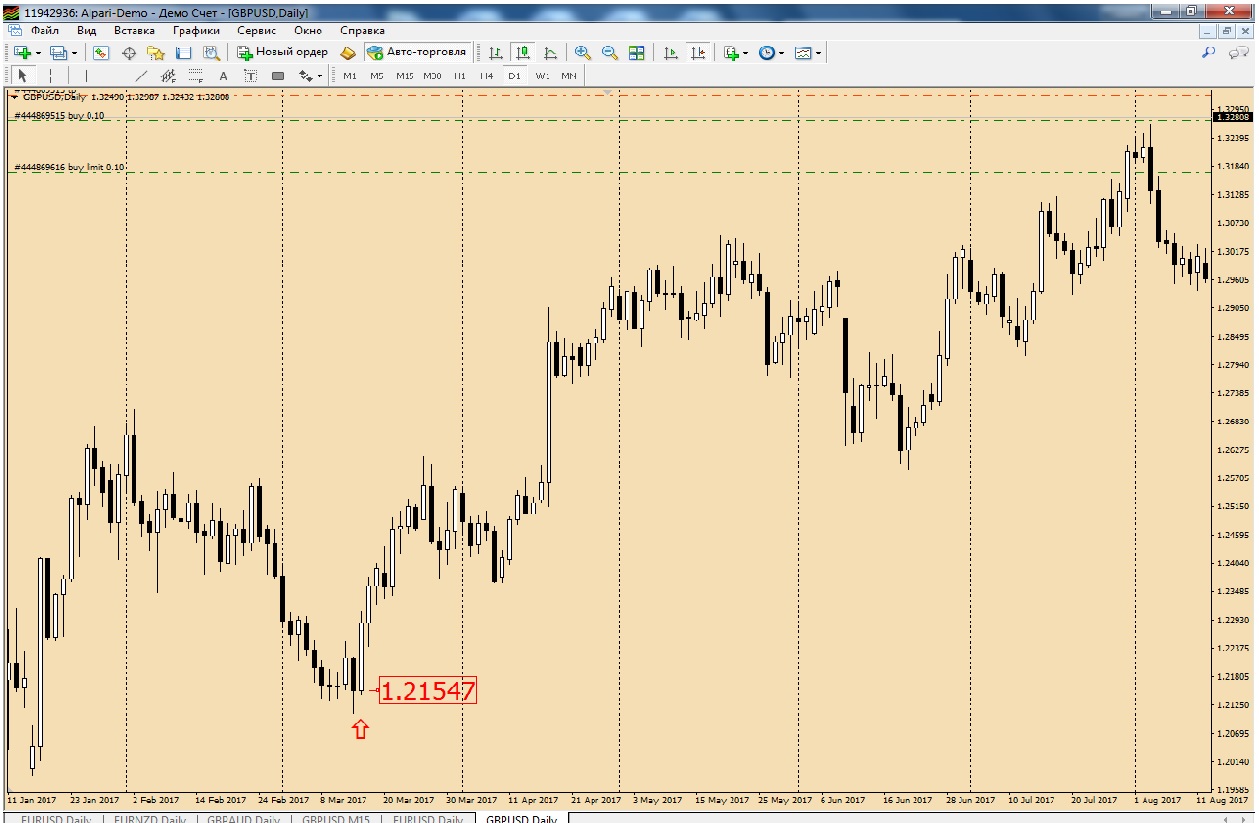Switch to the GBPAUD Daily chart tab
The height and width of the screenshot is (823, 1259).
(243, 819)
